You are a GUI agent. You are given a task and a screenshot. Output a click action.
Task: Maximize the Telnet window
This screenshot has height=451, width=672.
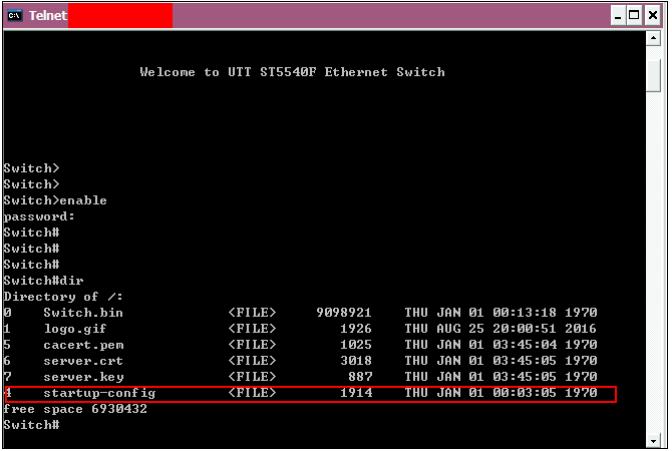[634, 16]
